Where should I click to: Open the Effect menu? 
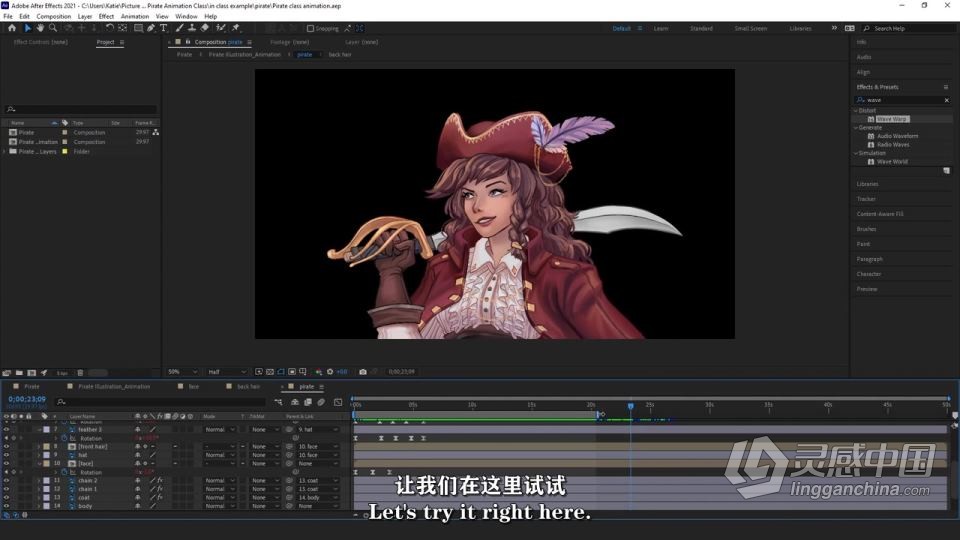tap(106, 17)
